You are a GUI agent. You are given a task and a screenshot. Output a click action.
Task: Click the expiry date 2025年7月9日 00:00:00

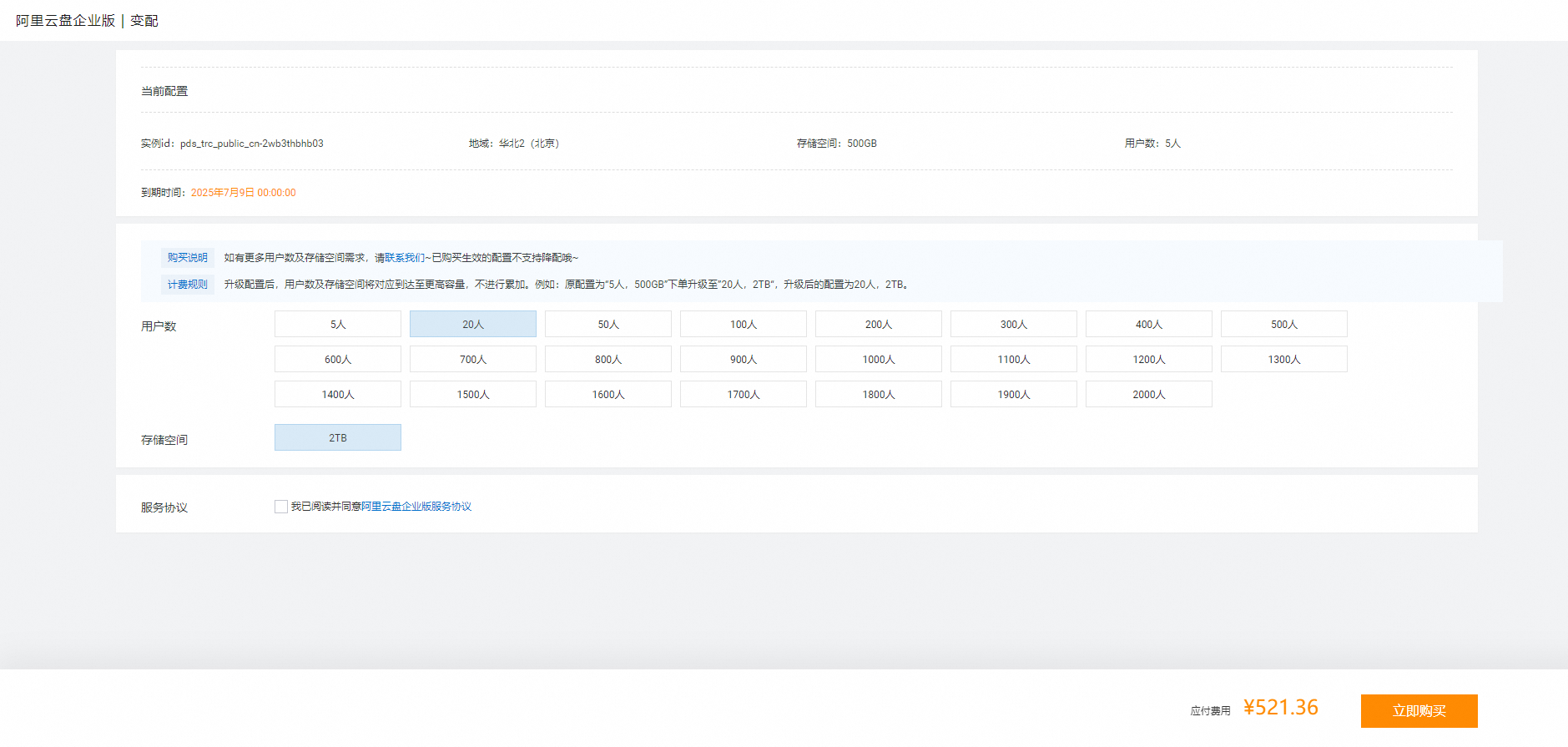click(244, 193)
